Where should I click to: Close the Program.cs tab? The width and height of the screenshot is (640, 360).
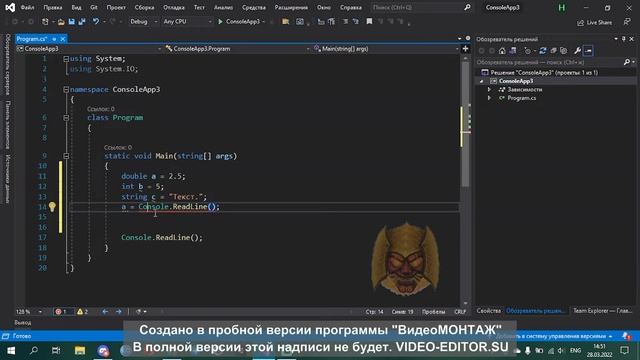click(x=63, y=39)
